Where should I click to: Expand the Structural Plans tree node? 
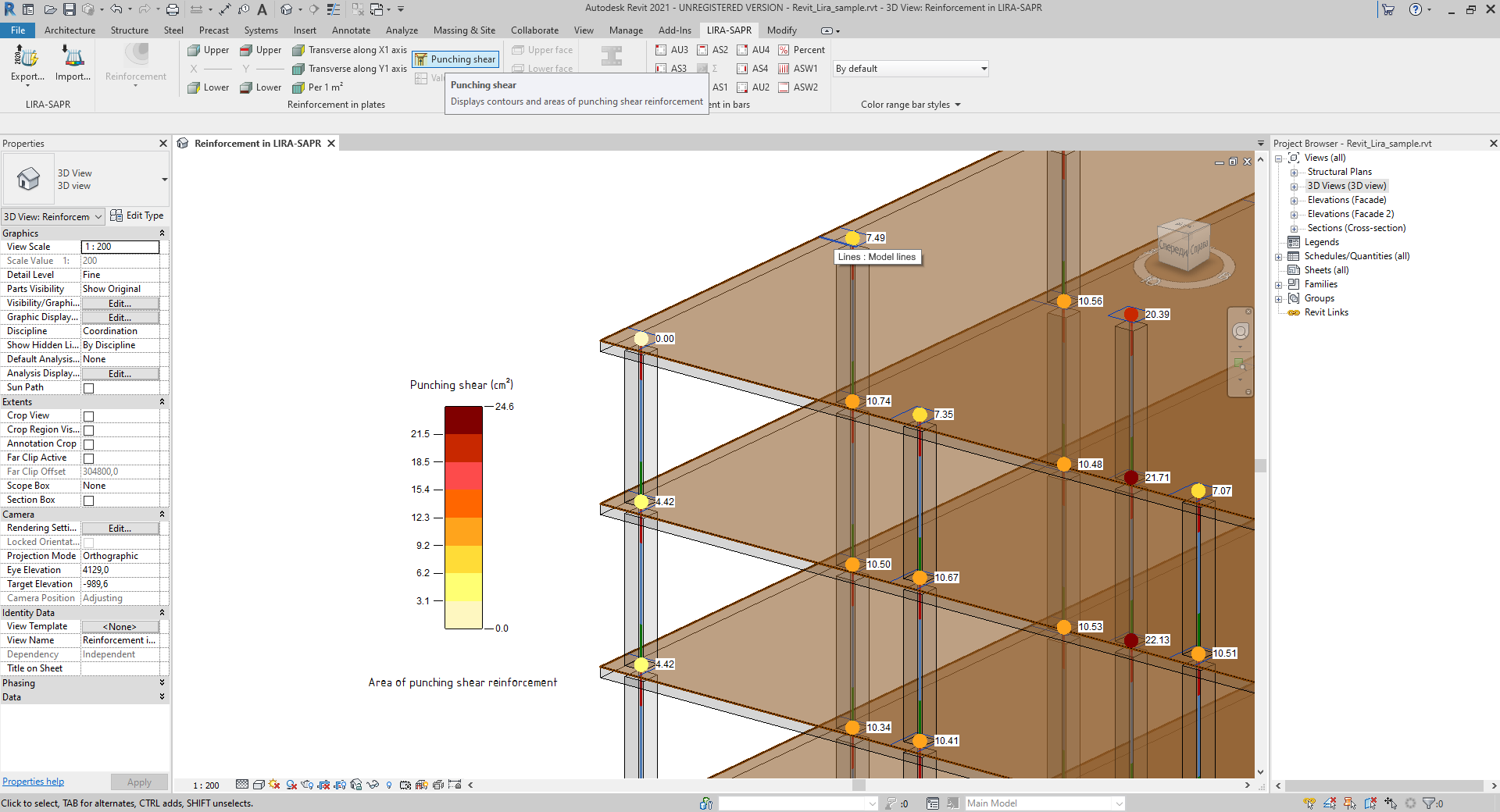(x=1294, y=173)
